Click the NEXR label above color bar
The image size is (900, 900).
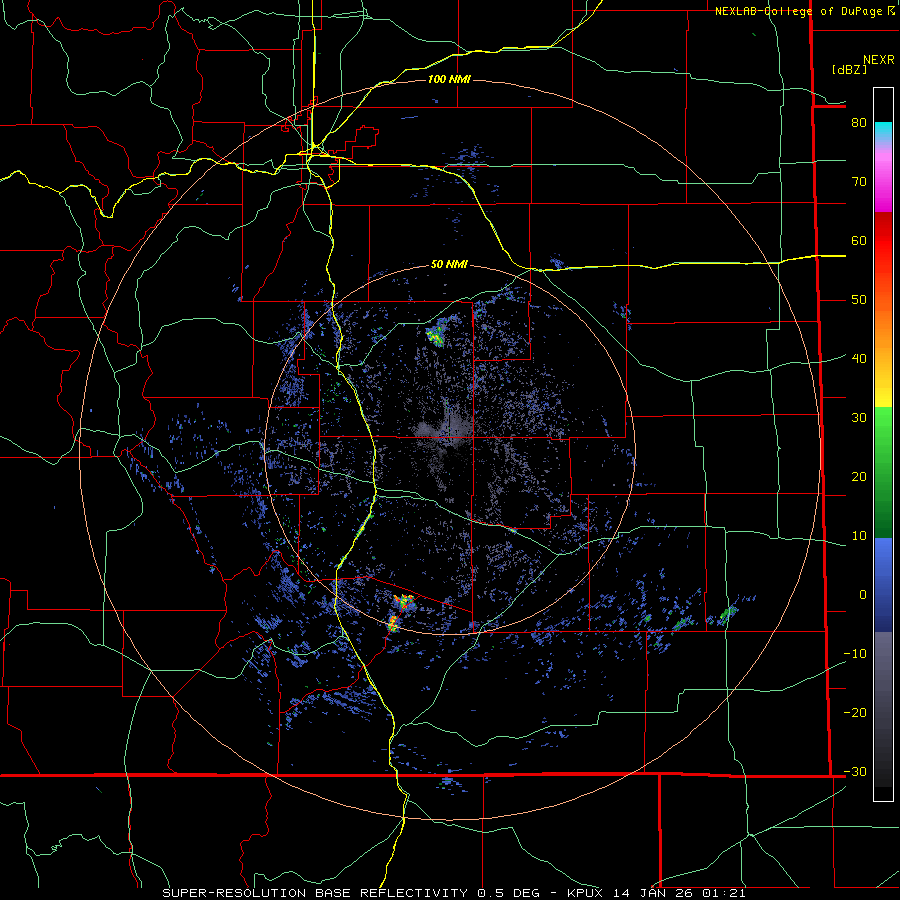(878, 60)
